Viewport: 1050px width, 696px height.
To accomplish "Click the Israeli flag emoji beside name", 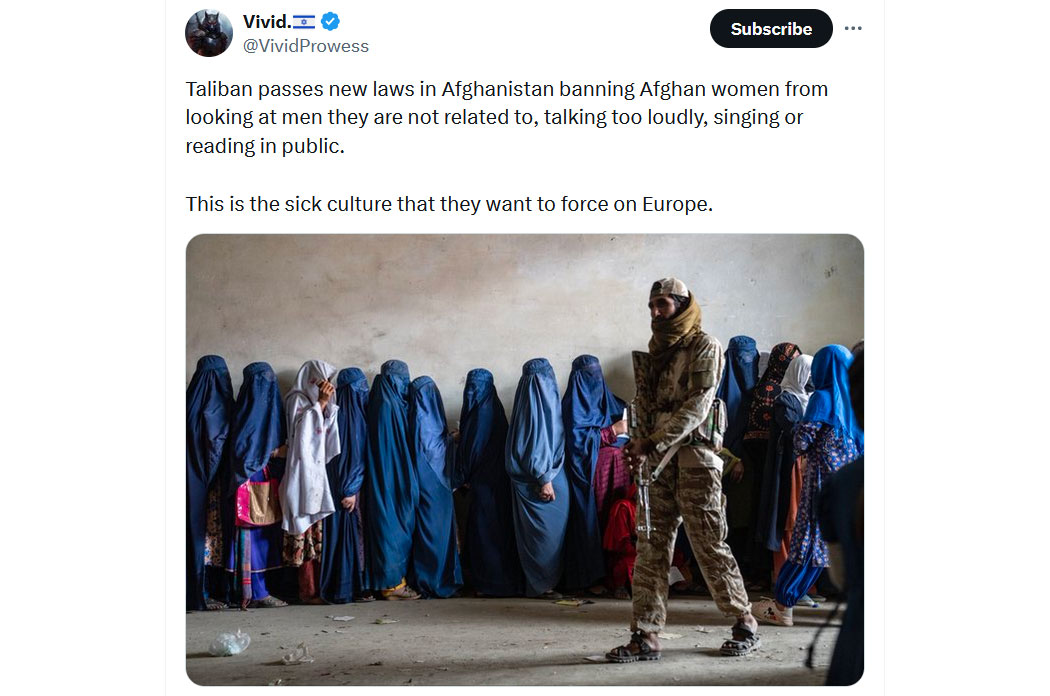I will pyautogui.click(x=304, y=22).
